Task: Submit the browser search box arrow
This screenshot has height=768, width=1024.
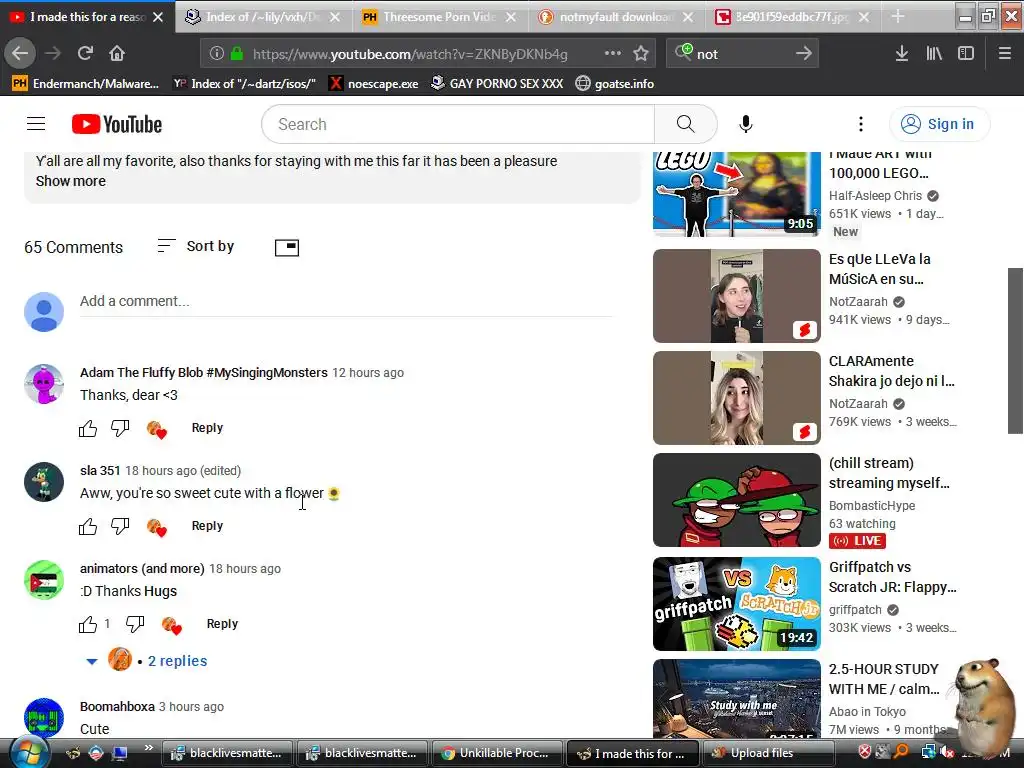Action: tap(804, 54)
